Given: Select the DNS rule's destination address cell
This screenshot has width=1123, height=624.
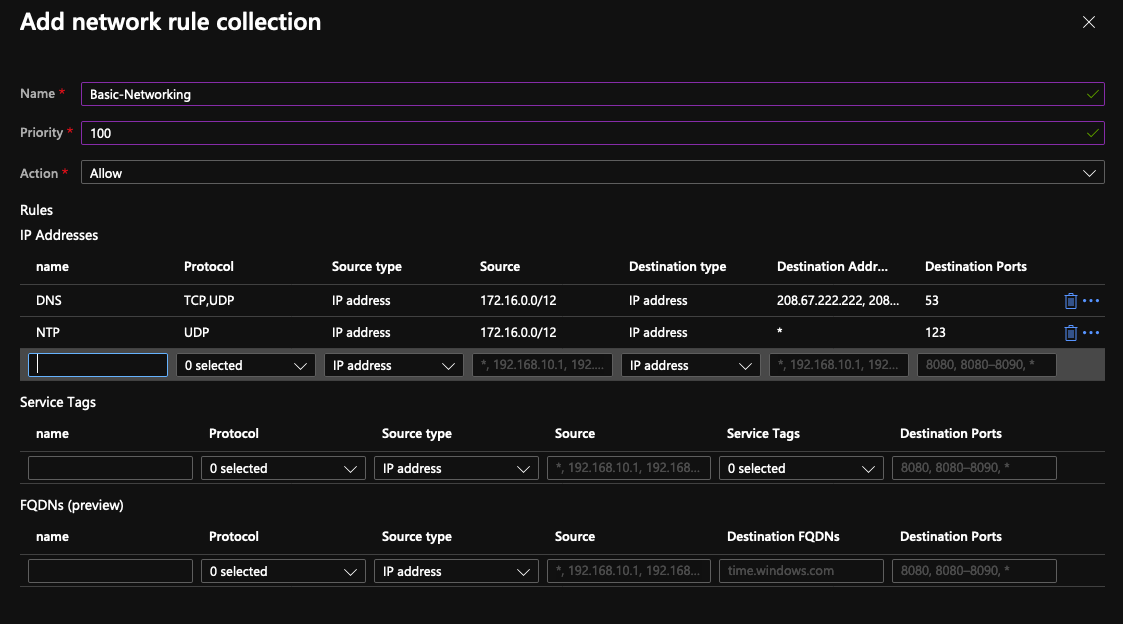Looking at the screenshot, I should point(838,300).
